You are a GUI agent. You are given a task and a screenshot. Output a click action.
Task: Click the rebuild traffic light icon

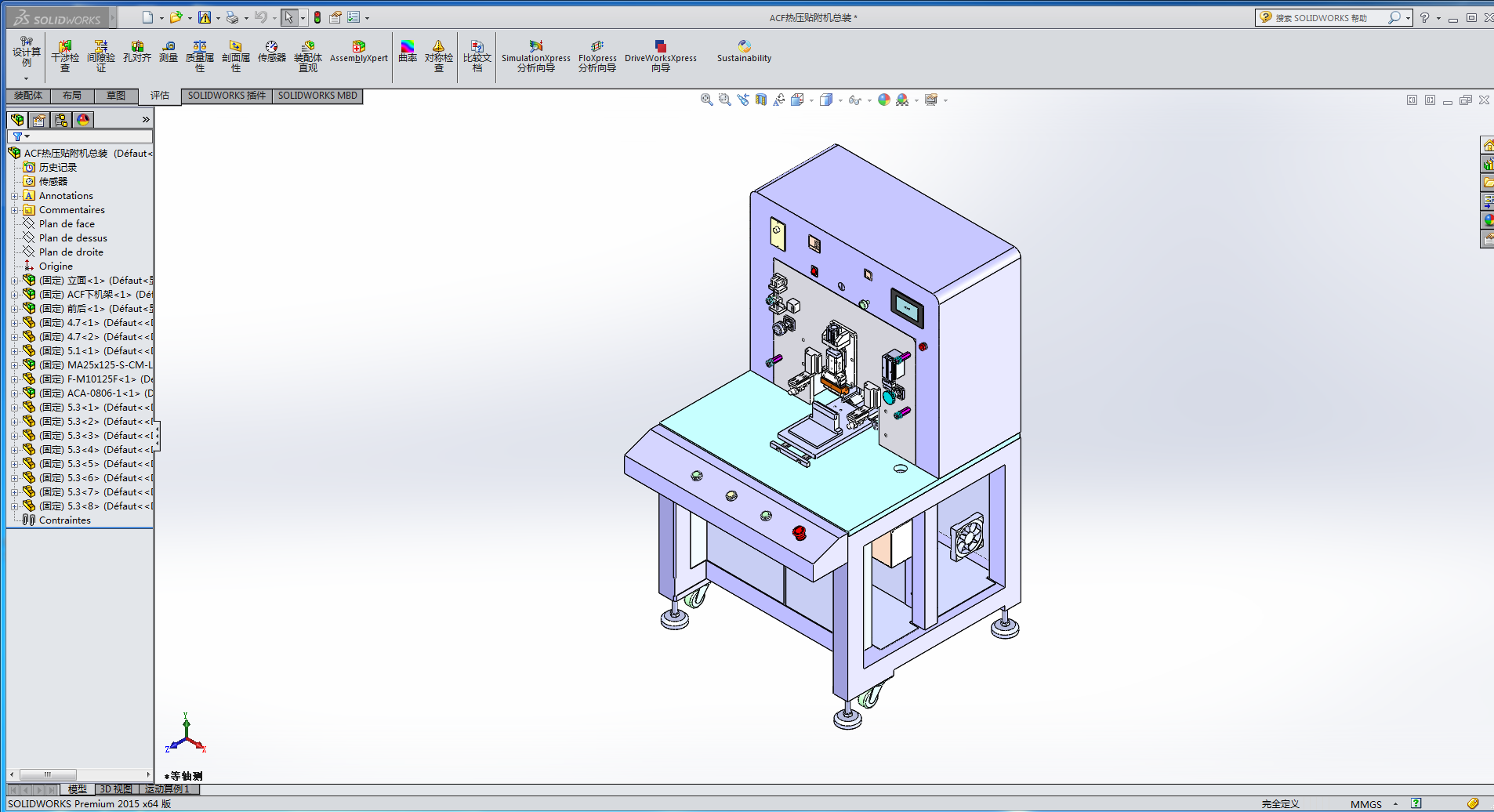point(317,17)
